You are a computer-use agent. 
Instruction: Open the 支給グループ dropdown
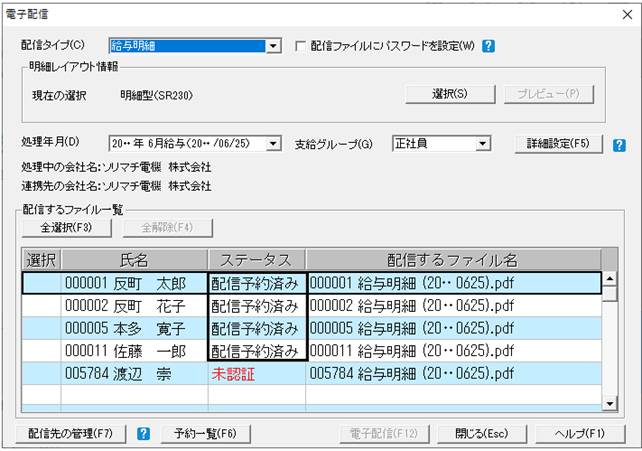click(x=483, y=144)
